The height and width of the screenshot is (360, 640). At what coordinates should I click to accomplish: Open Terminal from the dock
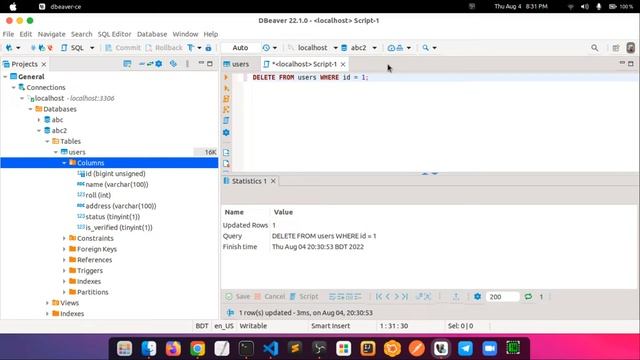tap(246, 349)
